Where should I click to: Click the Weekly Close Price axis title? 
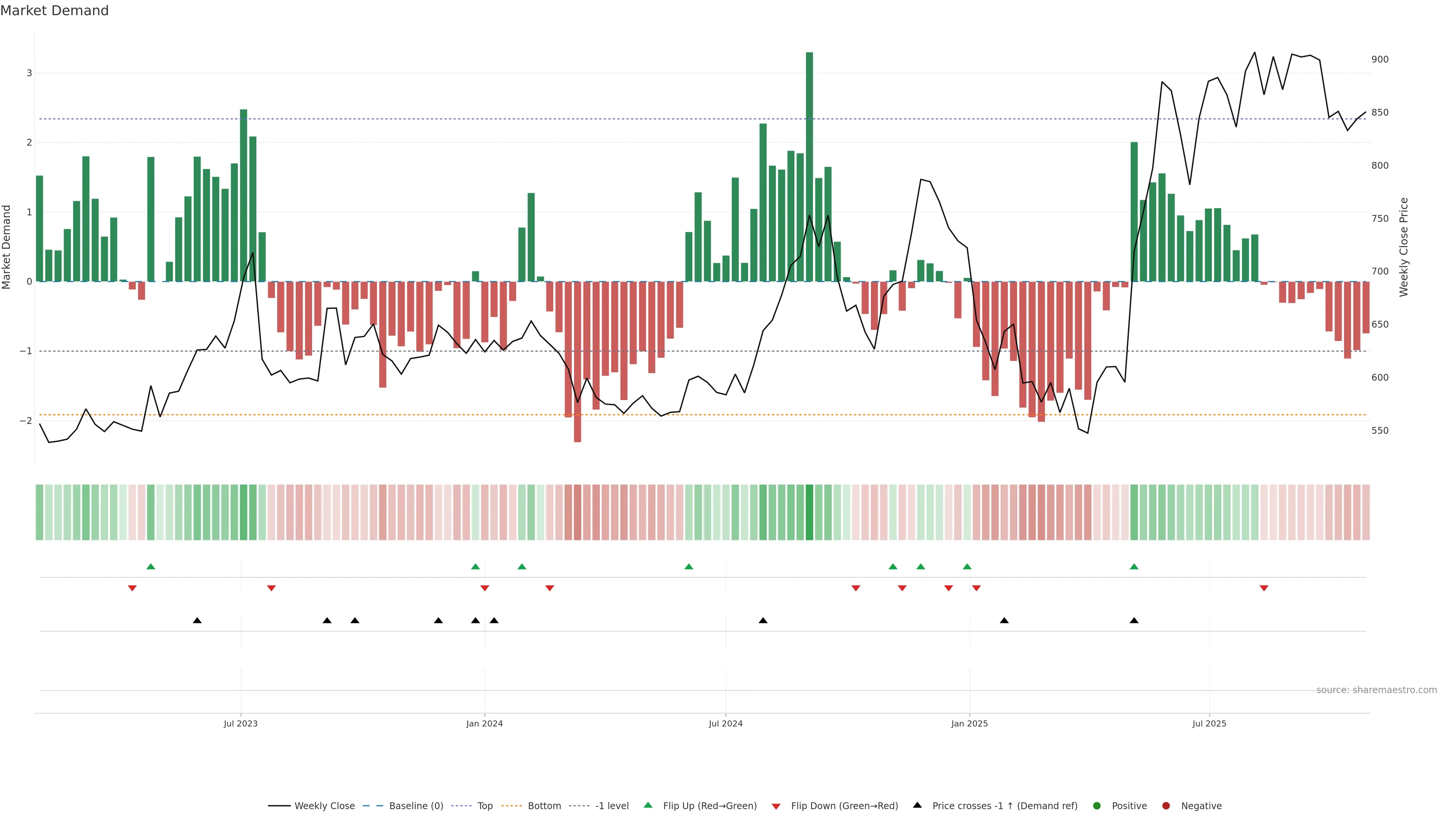coord(1403,247)
